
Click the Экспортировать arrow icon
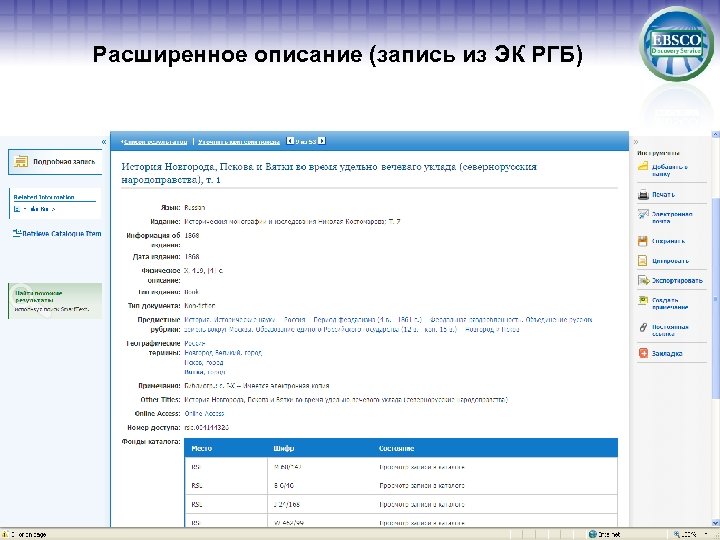click(643, 280)
